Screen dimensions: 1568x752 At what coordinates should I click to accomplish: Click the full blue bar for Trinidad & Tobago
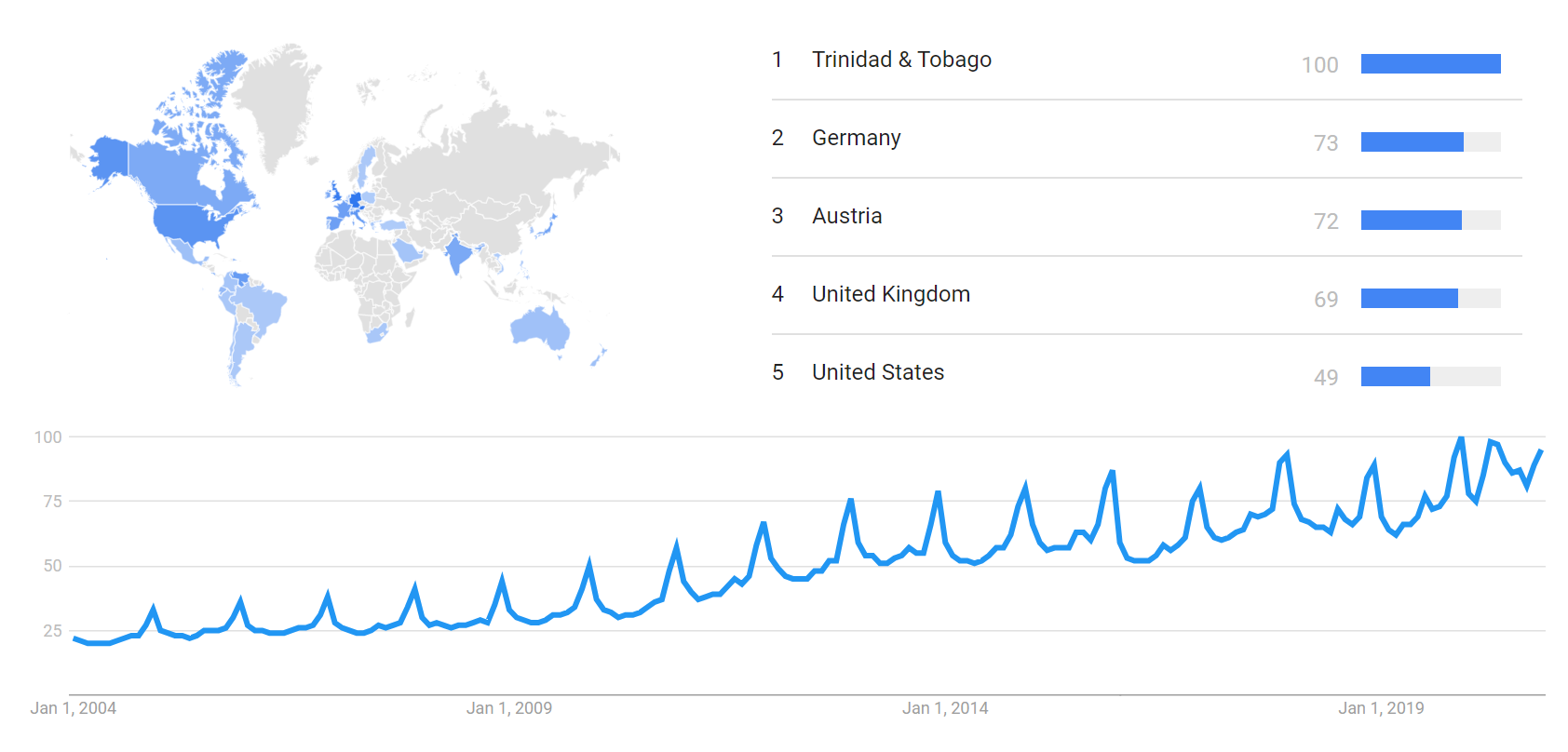(x=1430, y=63)
